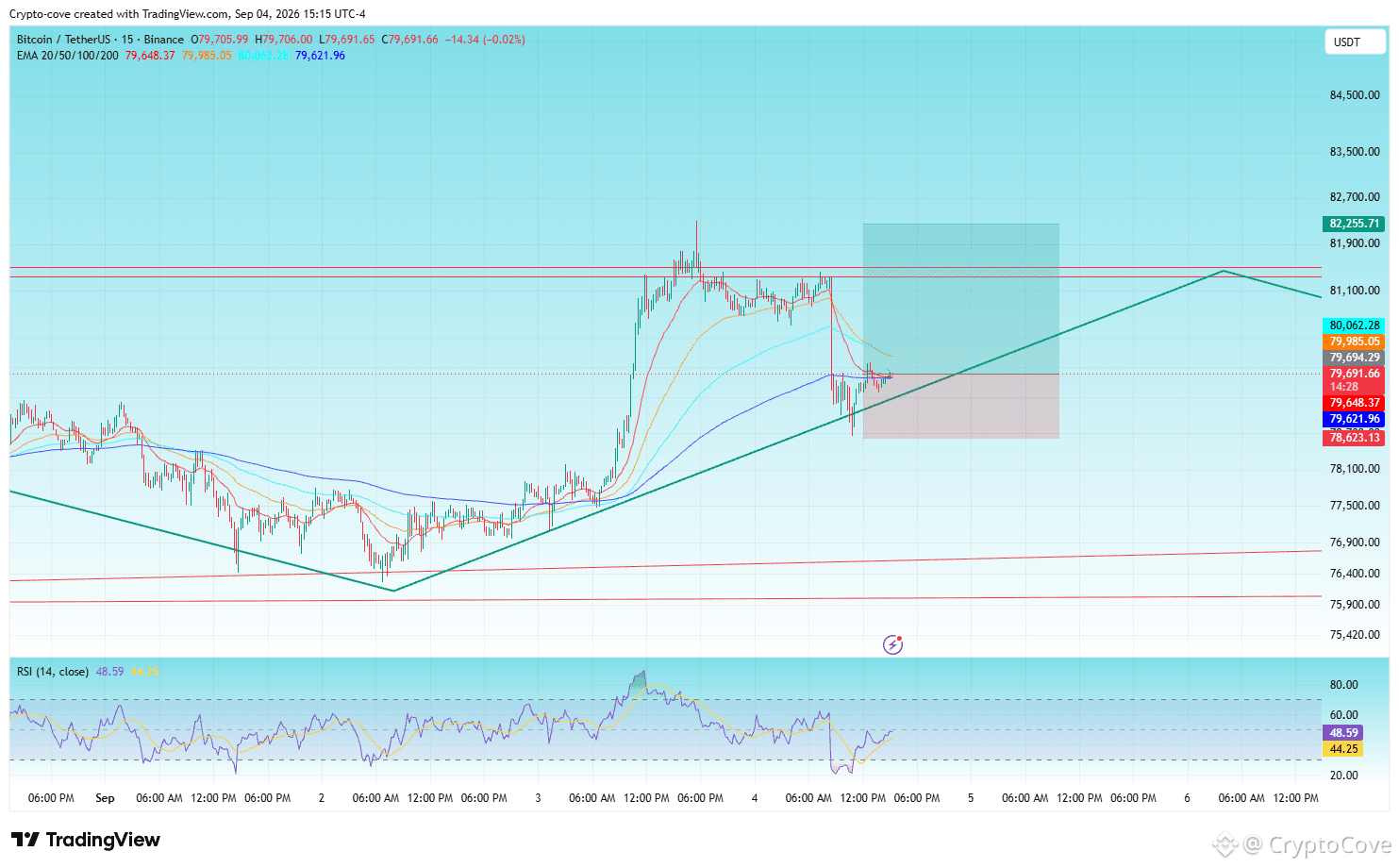This screenshot has width=1399, height=868.
Task: Click the 84,500.00 price scale label
Action: tap(1354, 95)
